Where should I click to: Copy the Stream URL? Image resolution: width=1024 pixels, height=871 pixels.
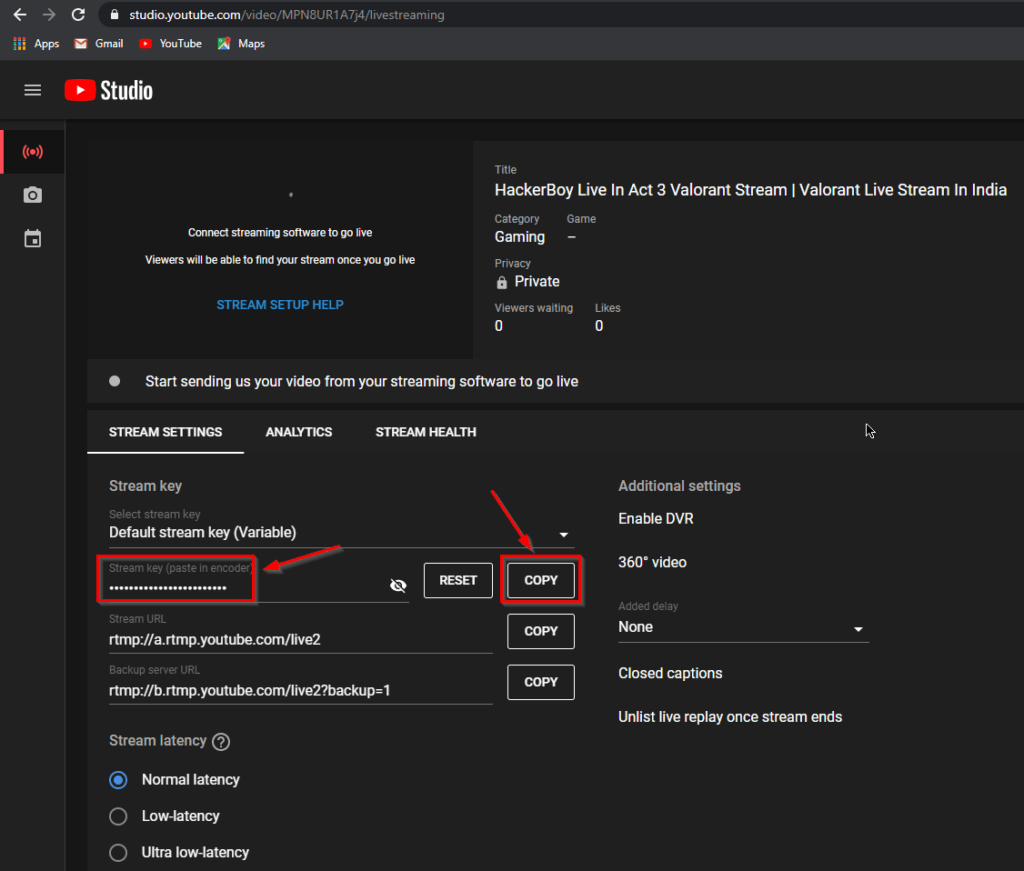click(x=541, y=631)
